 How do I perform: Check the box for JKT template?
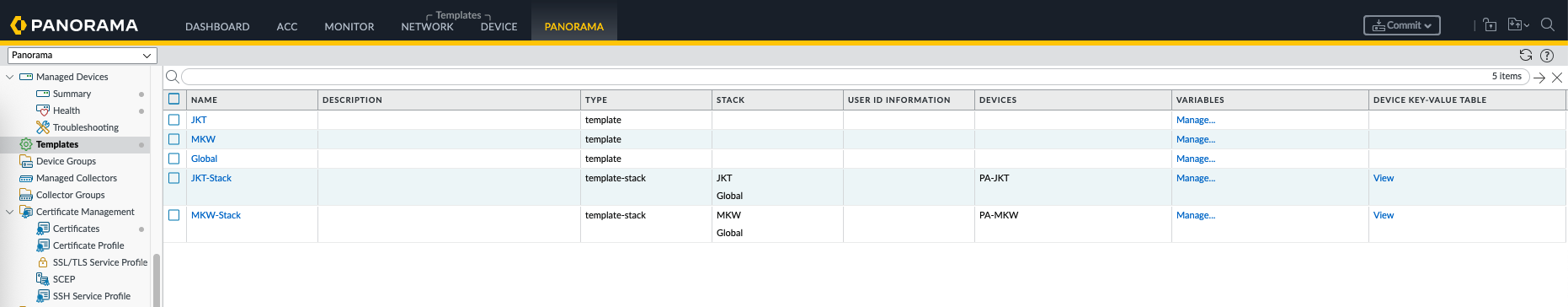click(174, 120)
